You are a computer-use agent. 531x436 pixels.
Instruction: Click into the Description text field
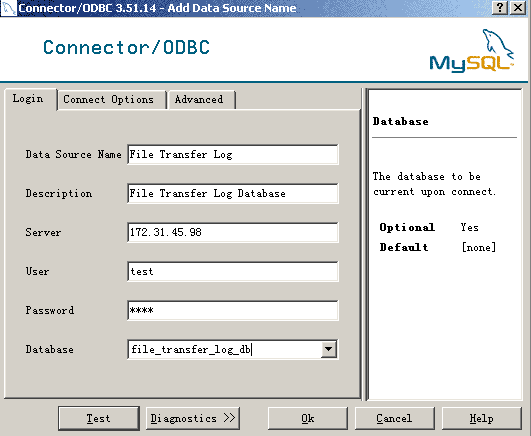click(233, 193)
